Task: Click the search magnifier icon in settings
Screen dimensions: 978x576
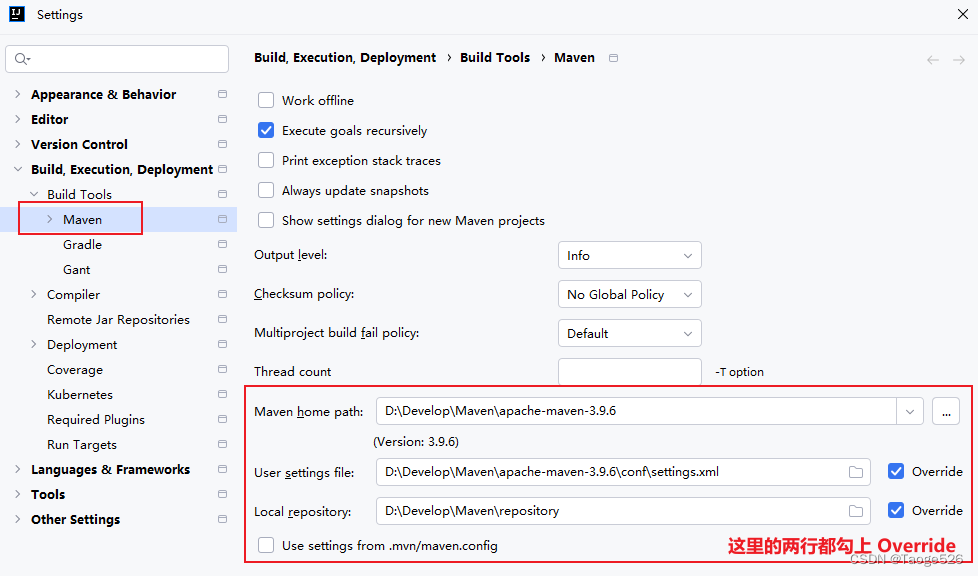Action: point(22,59)
